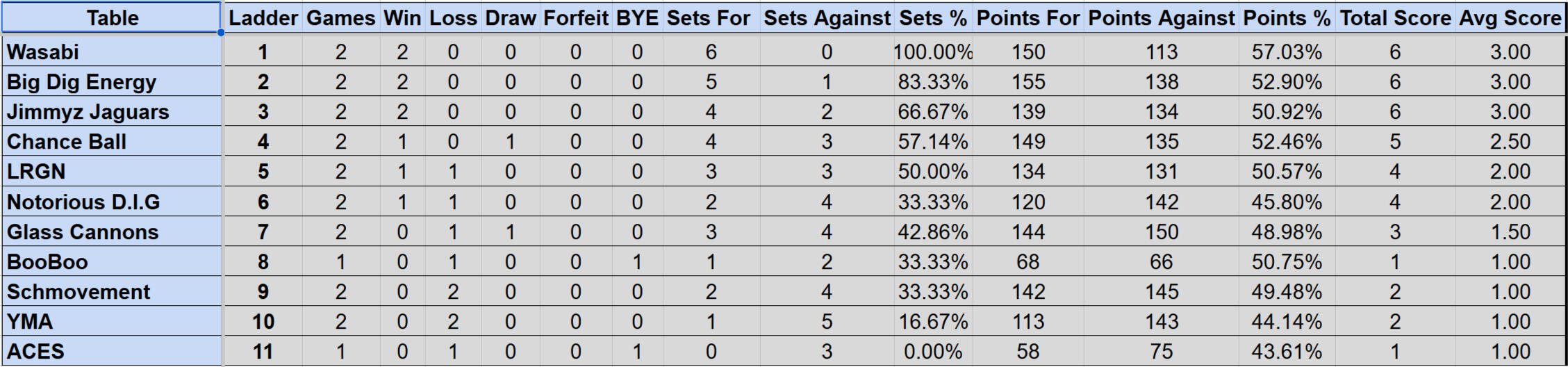
Task: Click the Points Against header cell
Action: (1161, 17)
